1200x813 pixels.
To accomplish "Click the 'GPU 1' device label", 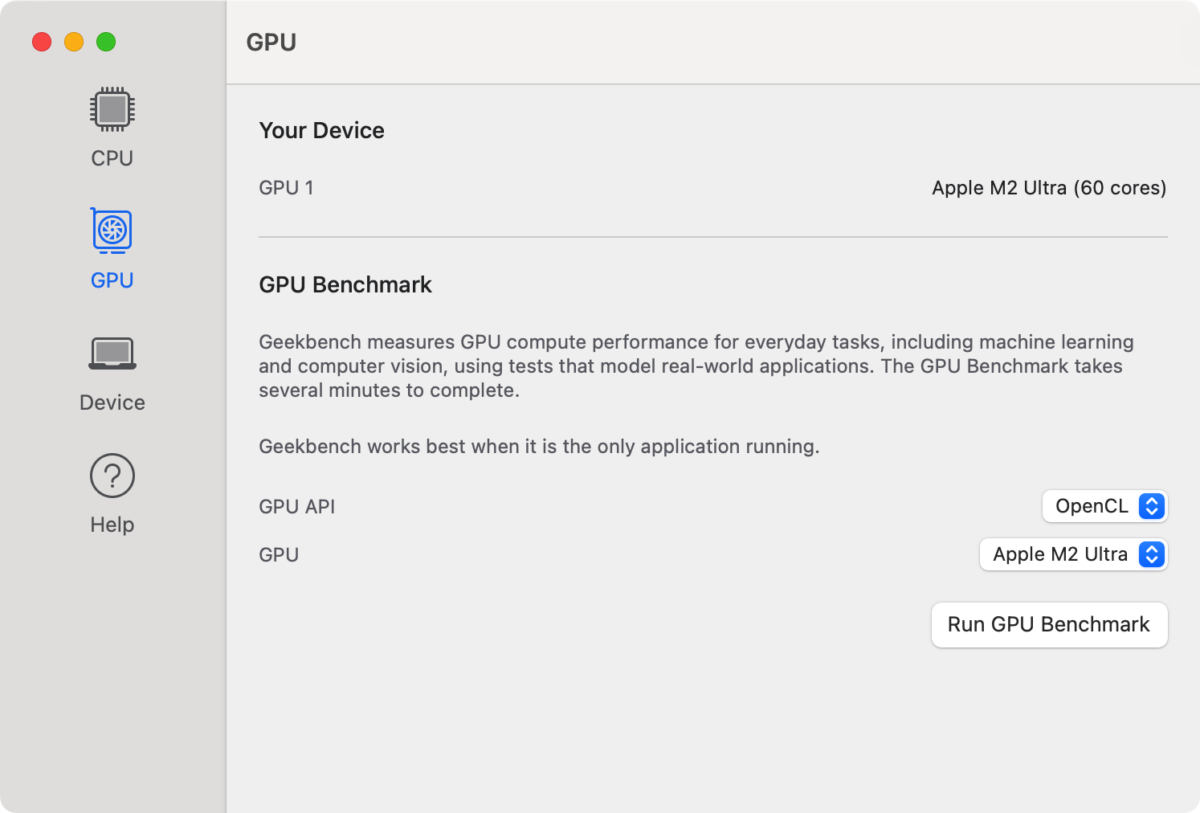I will (286, 188).
